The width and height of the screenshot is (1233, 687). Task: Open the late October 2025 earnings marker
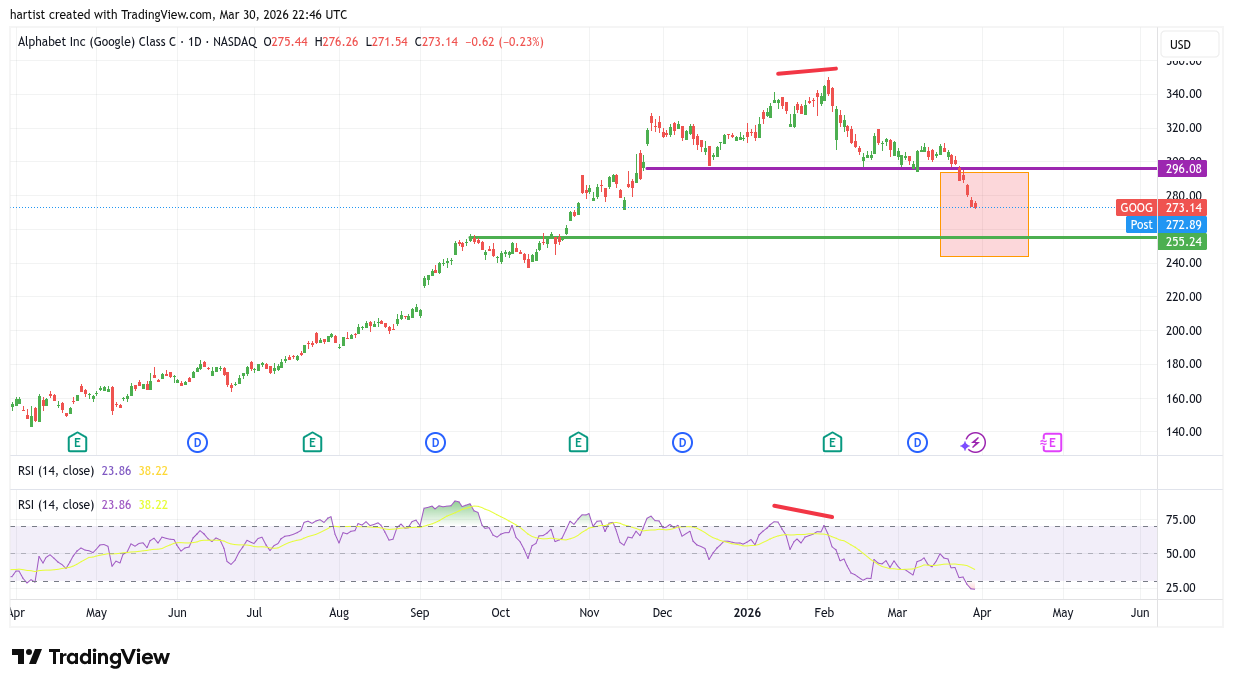pos(577,442)
